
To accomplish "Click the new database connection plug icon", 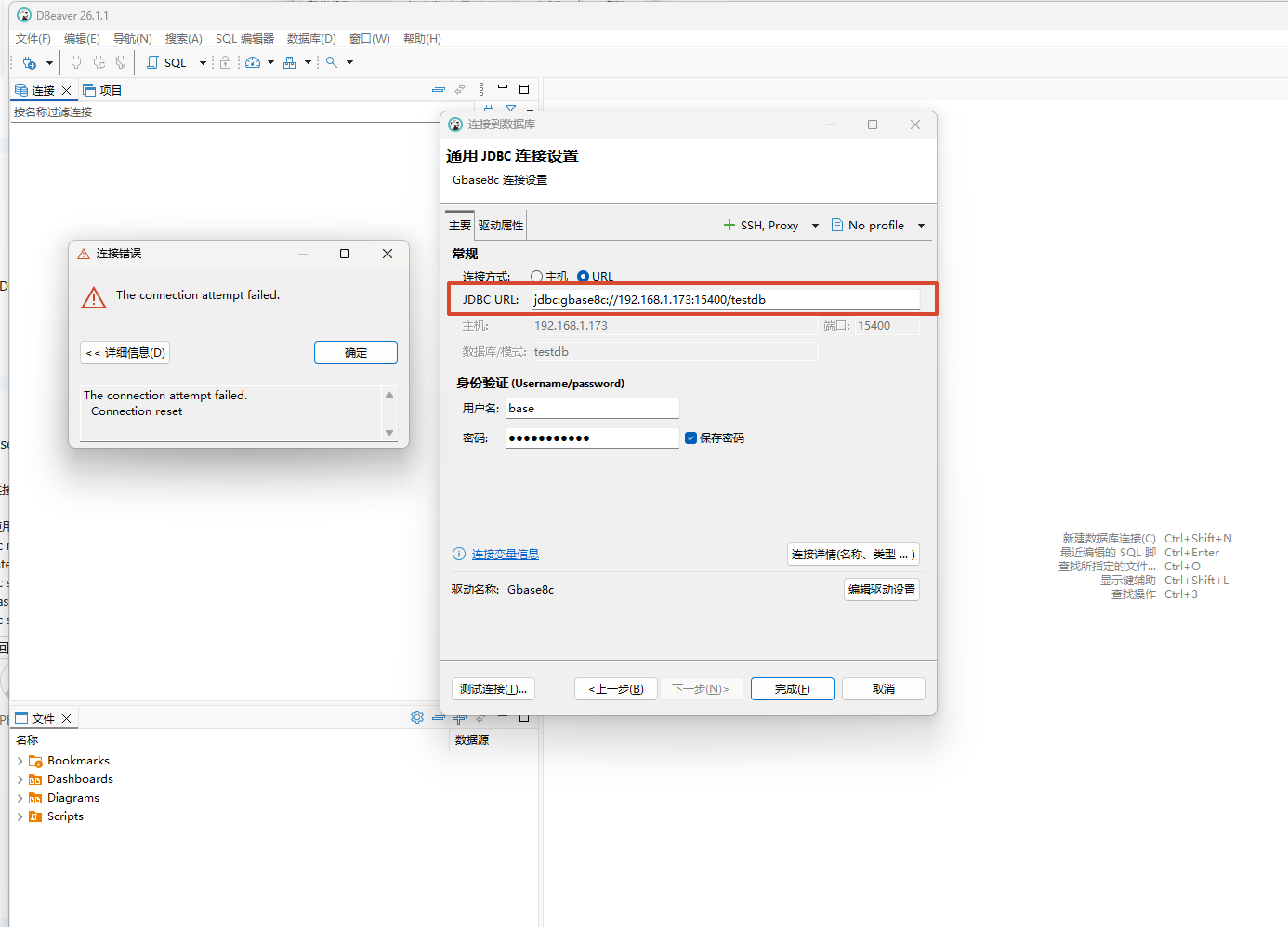I will point(30,63).
